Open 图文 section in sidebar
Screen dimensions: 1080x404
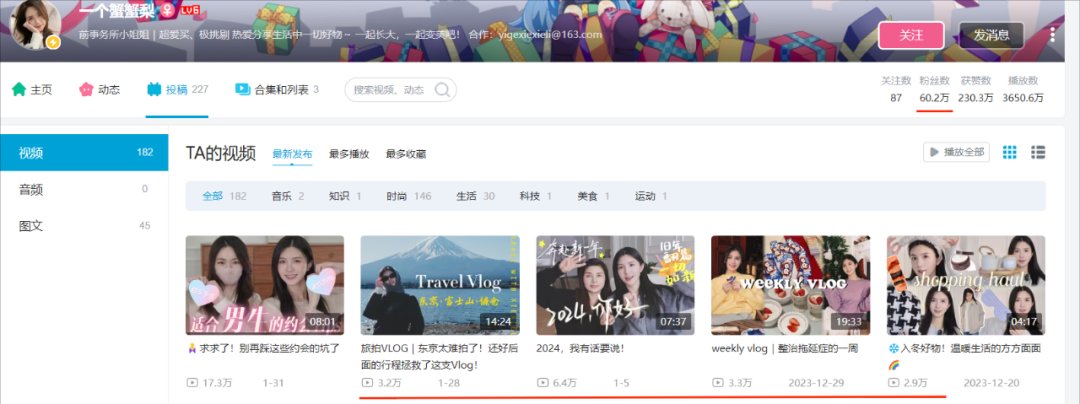(x=32, y=225)
